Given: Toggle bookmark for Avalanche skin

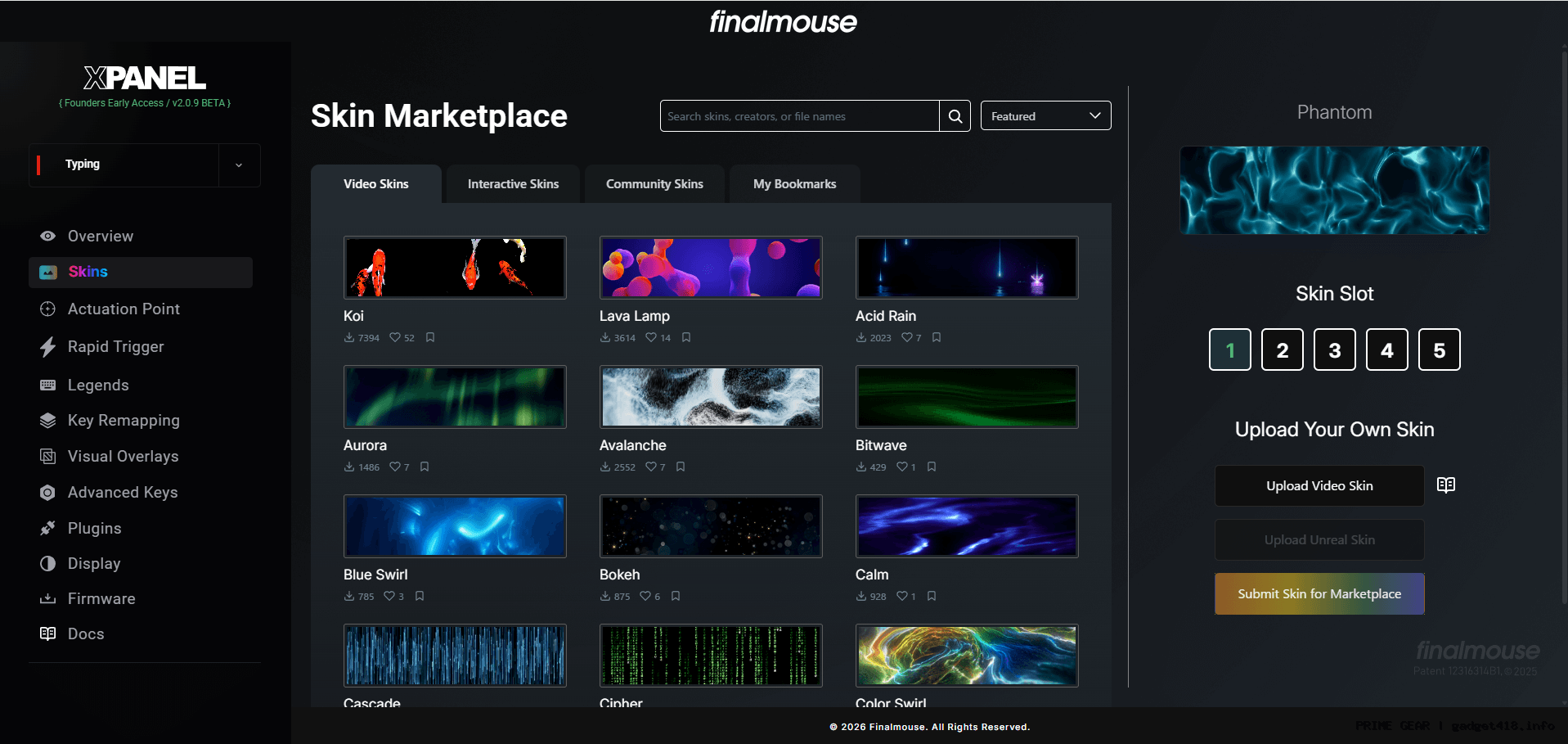Looking at the screenshot, I should click(681, 467).
